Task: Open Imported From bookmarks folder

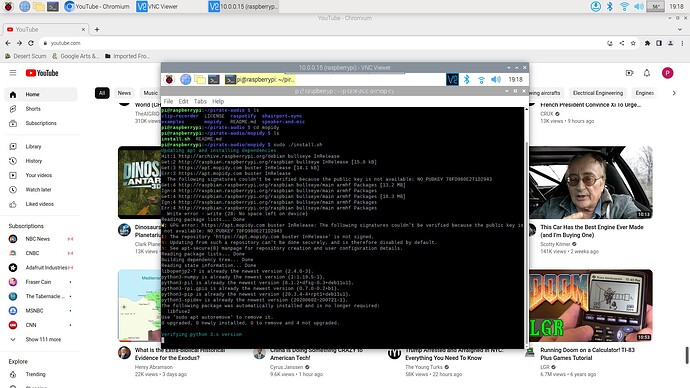Action: 127,56
